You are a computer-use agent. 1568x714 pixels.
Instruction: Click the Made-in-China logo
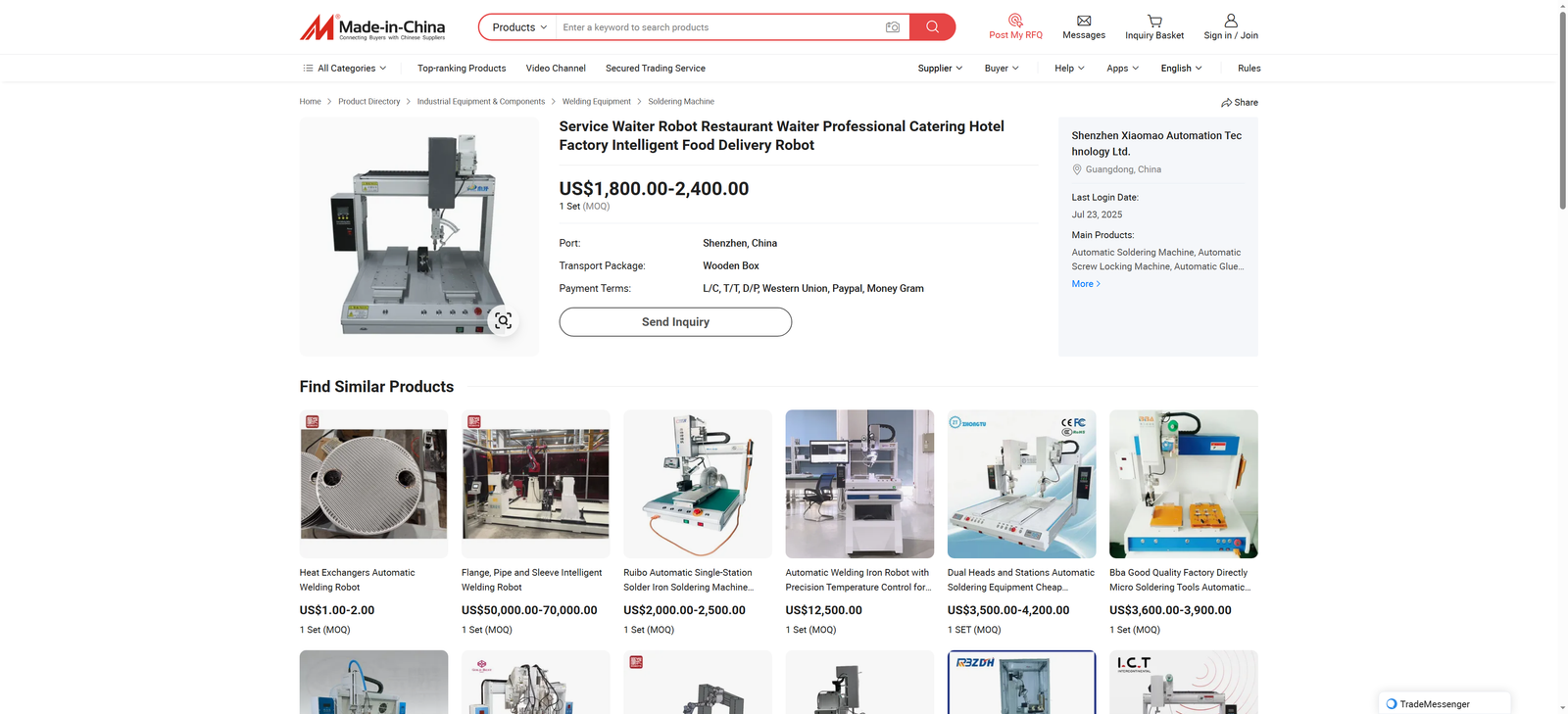pos(372,27)
